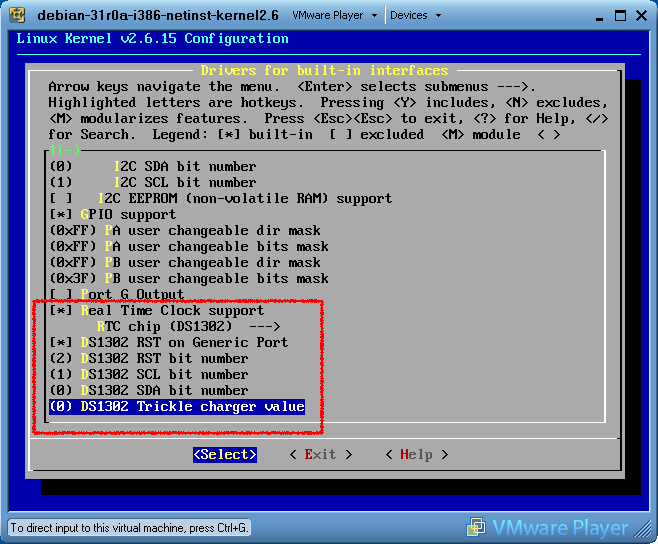658x544 pixels.
Task: Click the Drivers for built-in interfaces heading
Action: coord(324,71)
